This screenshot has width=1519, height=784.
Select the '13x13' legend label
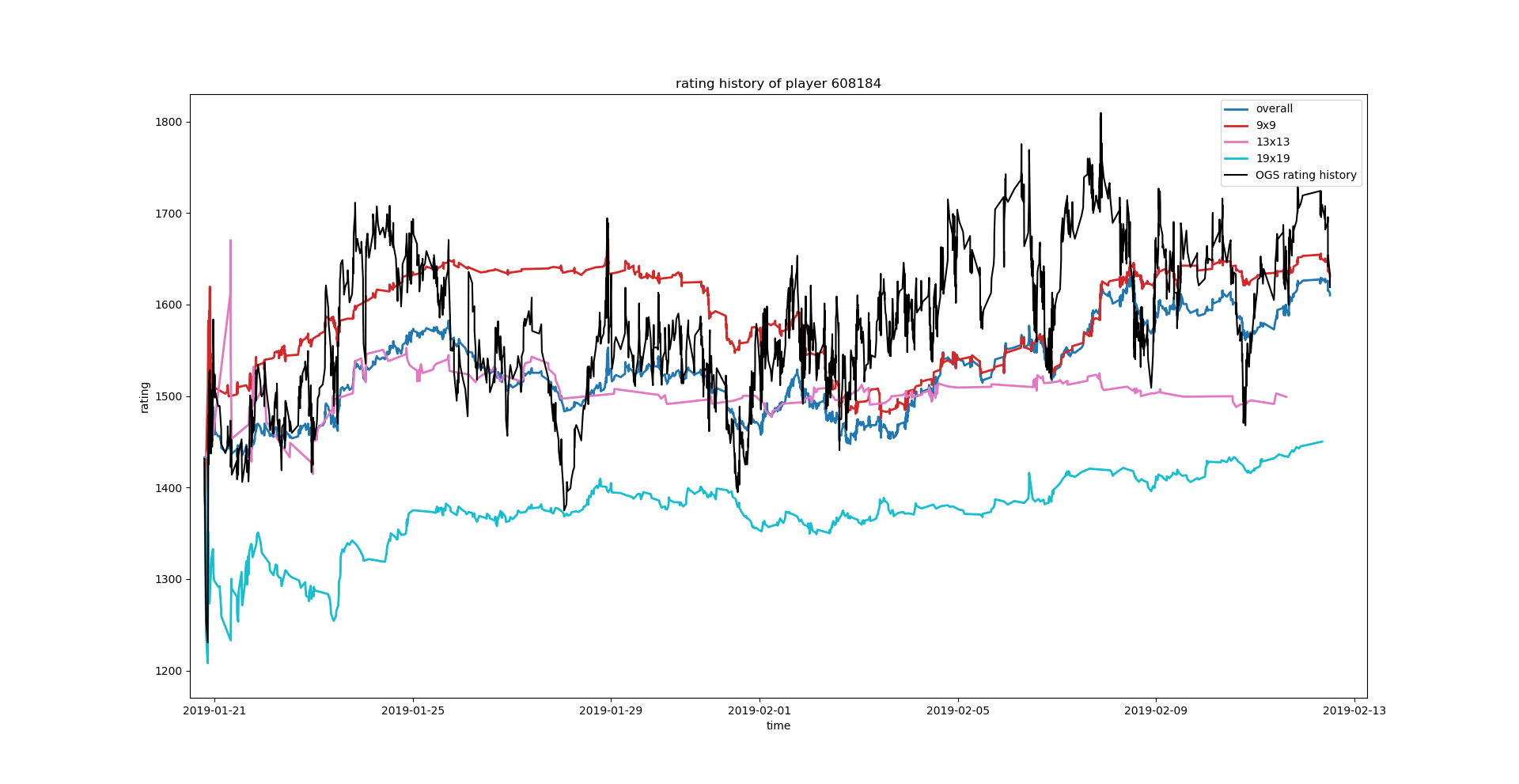[x=1272, y=142]
